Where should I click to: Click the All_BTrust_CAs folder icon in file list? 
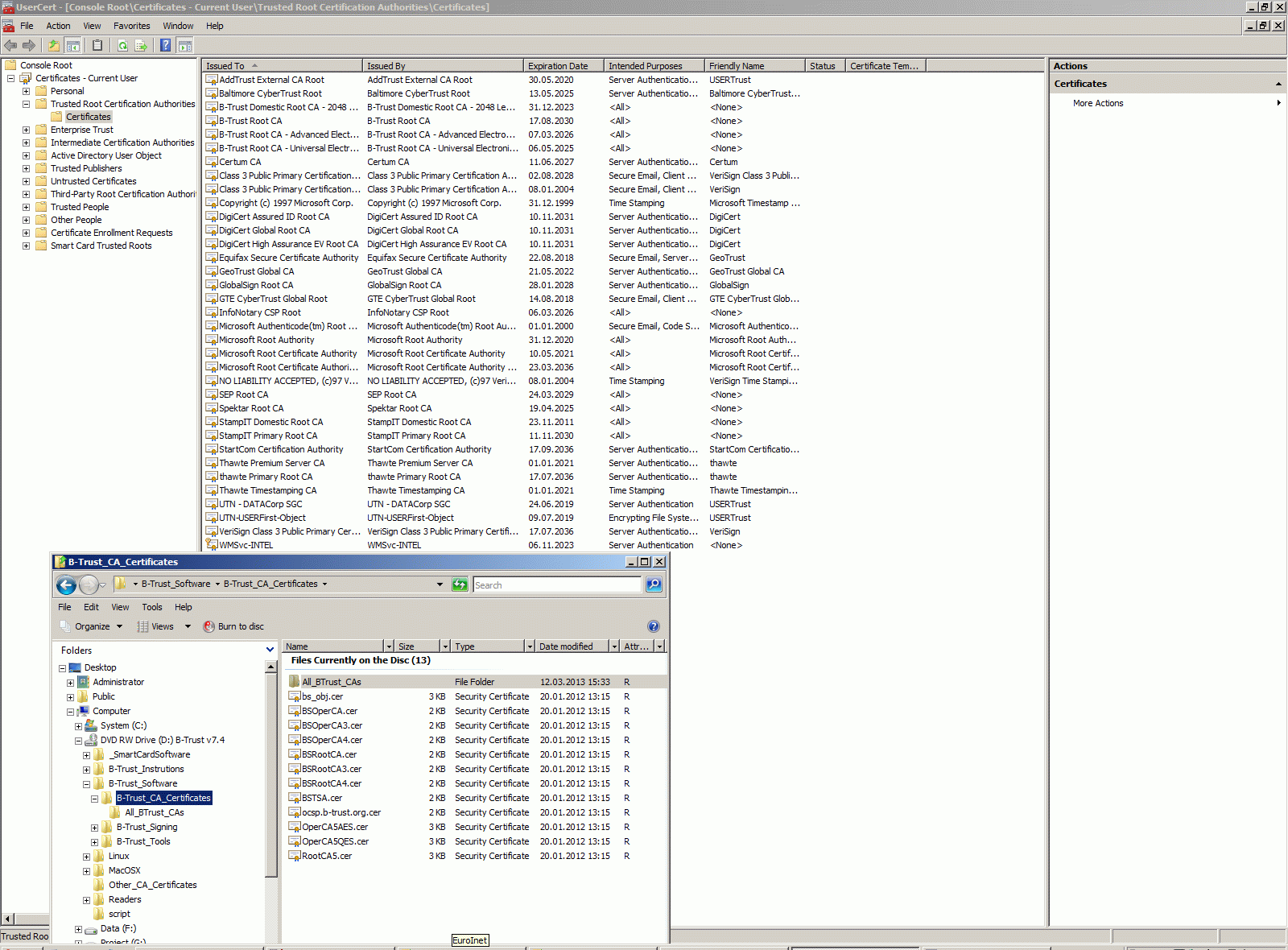pos(295,682)
